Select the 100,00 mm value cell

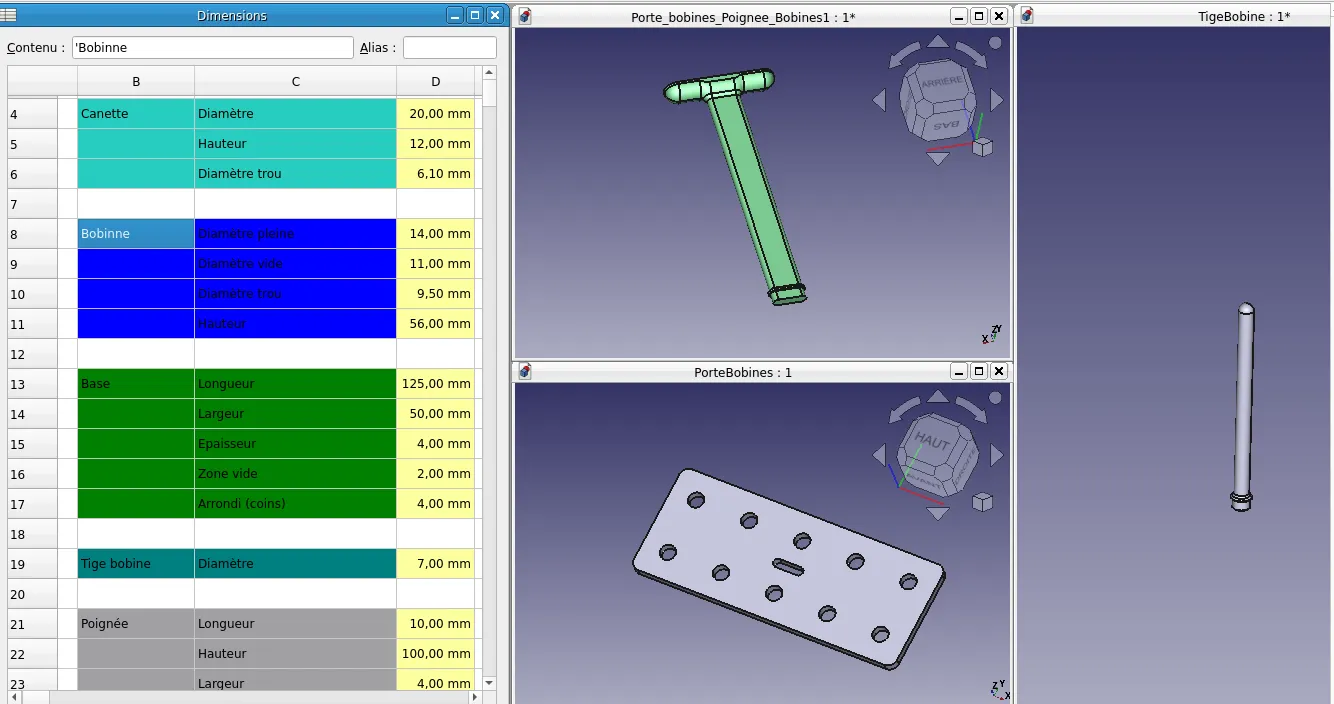436,654
